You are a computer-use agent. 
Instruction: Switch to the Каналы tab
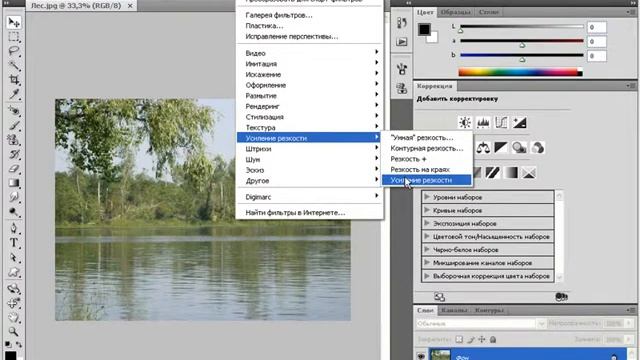click(454, 311)
